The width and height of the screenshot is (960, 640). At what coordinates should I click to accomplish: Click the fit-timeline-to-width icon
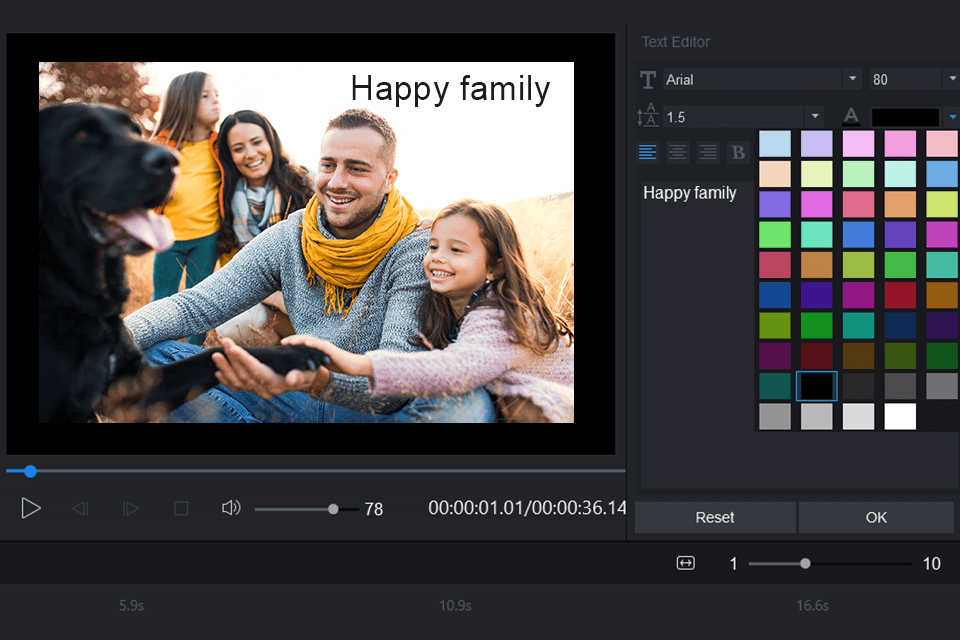pyautogui.click(x=685, y=564)
